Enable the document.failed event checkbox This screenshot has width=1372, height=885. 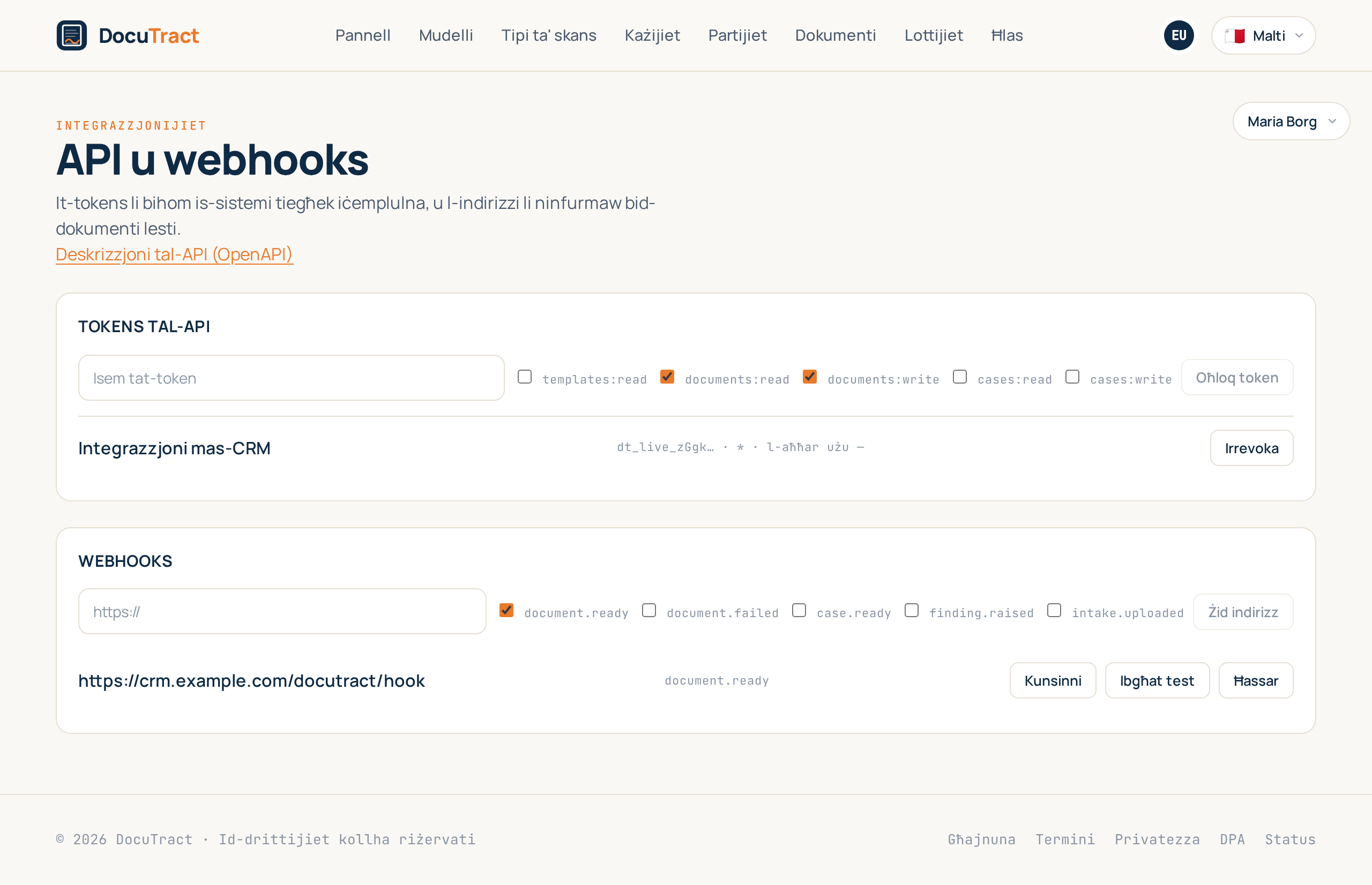click(x=648, y=610)
